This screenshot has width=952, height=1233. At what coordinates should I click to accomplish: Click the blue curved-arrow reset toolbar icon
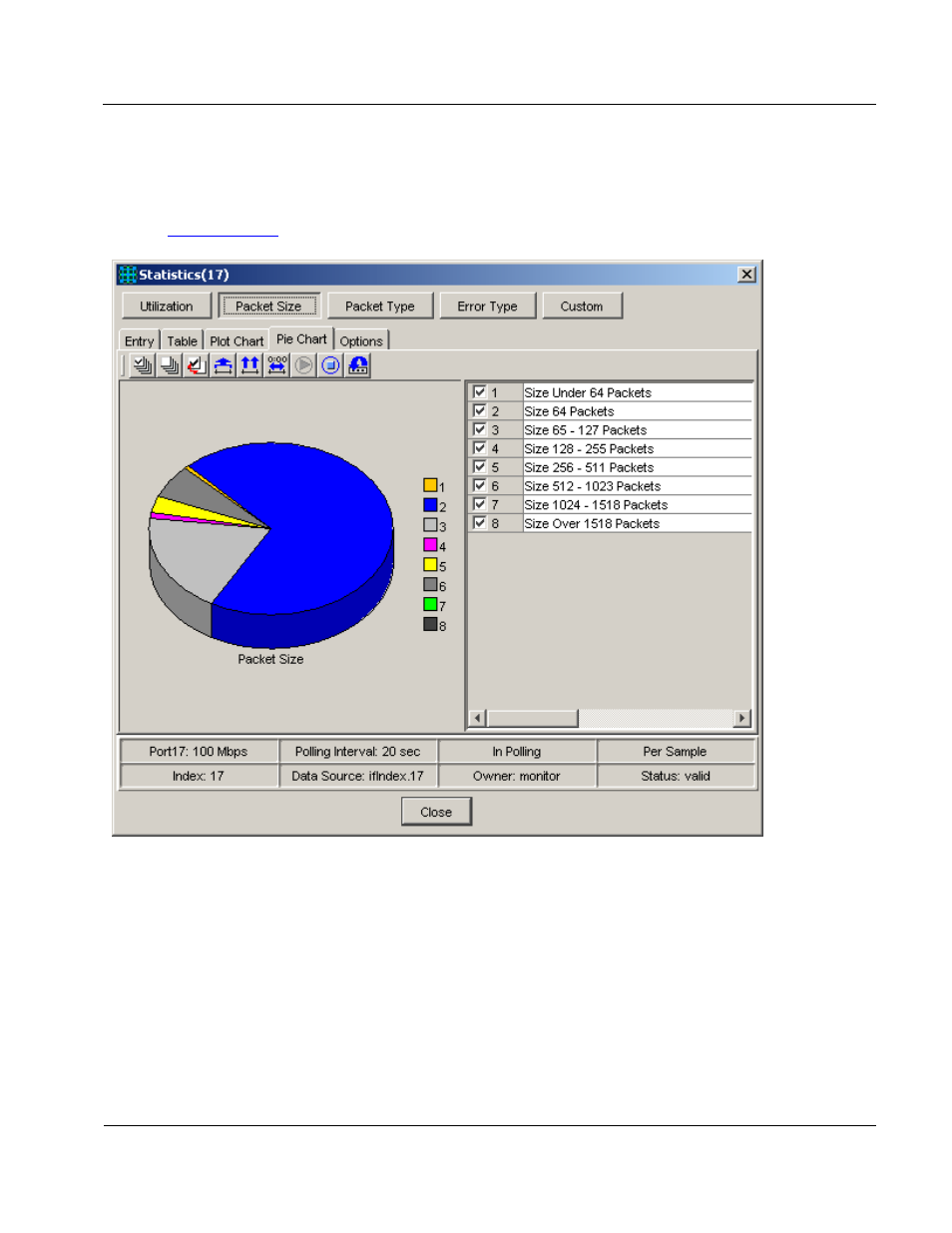(x=358, y=365)
